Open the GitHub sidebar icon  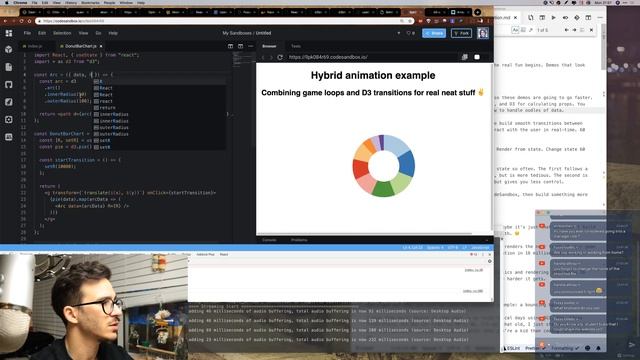click(x=9, y=84)
